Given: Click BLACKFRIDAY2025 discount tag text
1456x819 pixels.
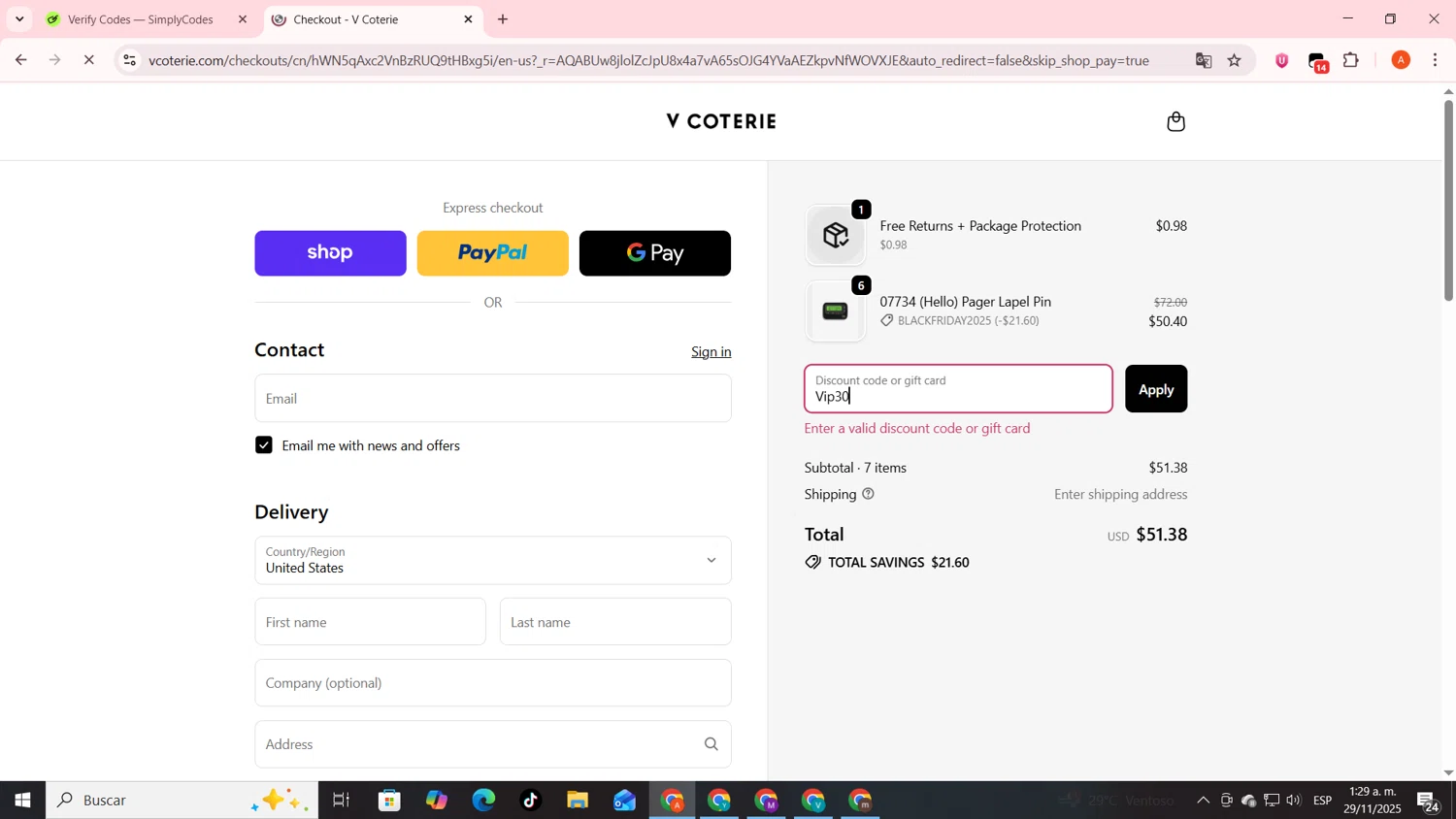Looking at the screenshot, I should coord(969,321).
